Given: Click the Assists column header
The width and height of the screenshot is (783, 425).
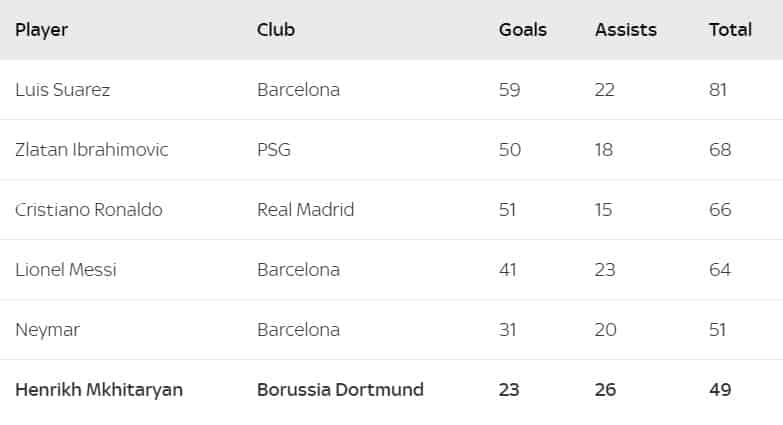Looking at the screenshot, I should pos(626,30).
